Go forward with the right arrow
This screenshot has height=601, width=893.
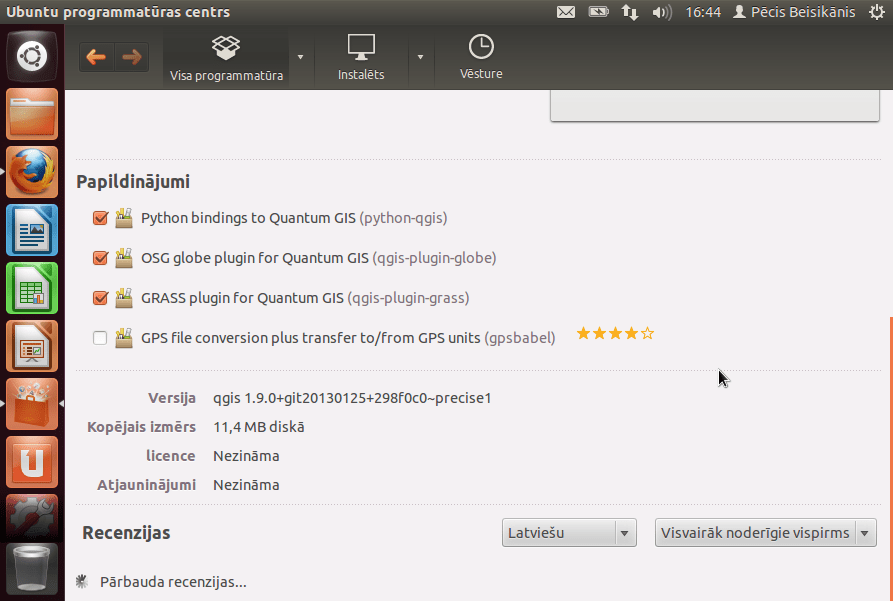pyautogui.click(x=132, y=57)
